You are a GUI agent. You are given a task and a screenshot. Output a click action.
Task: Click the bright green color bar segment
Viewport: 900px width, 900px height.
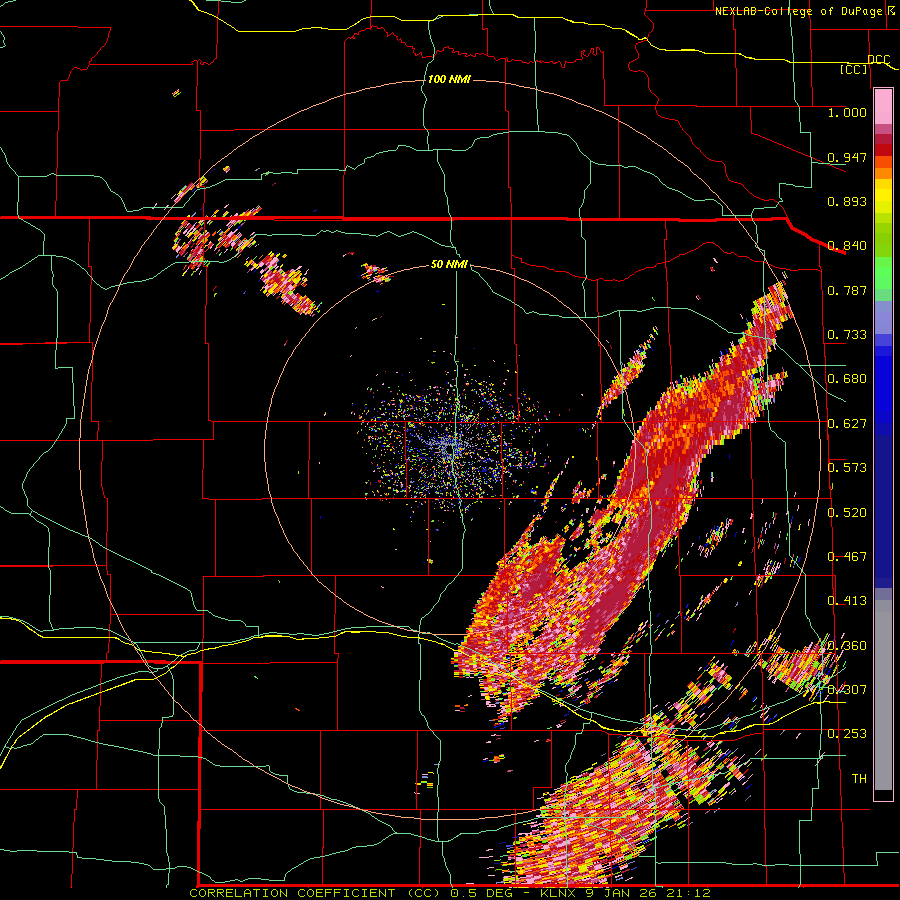(x=883, y=273)
